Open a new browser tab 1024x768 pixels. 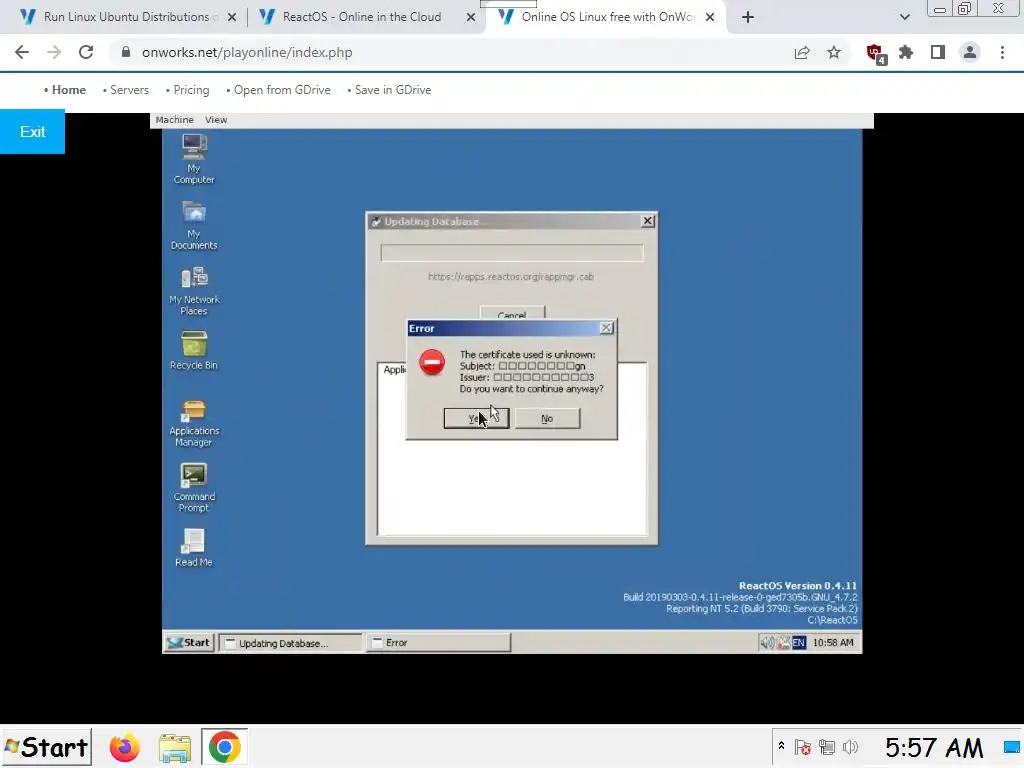tap(748, 18)
